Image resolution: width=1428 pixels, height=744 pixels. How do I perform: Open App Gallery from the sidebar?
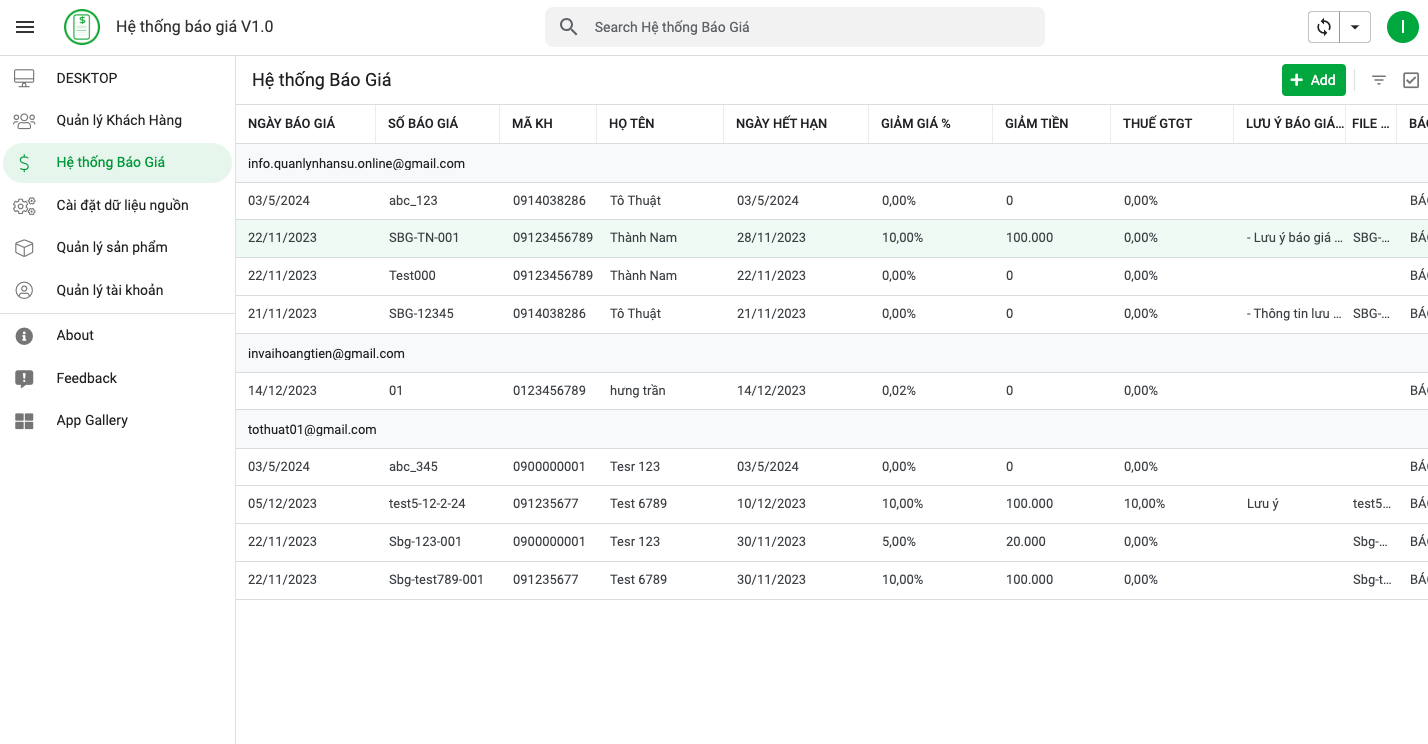tap(118, 421)
